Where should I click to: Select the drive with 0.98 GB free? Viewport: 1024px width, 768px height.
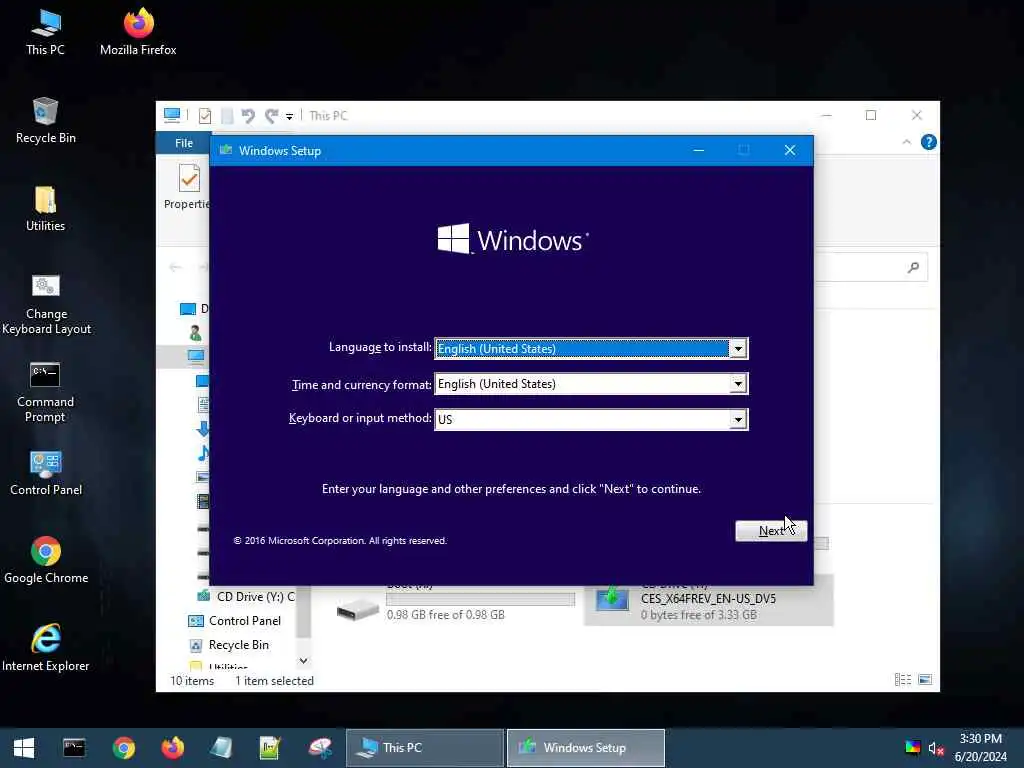[x=455, y=601]
